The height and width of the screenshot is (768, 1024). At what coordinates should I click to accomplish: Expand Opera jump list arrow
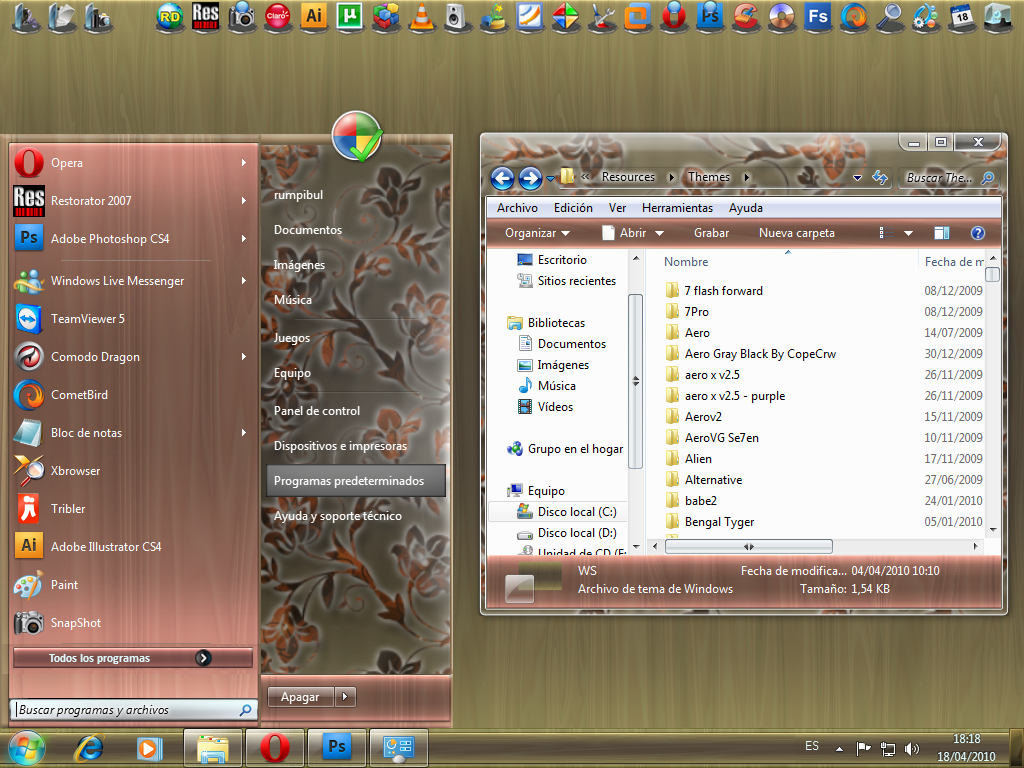pyautogui.click(x=244, y=163)
